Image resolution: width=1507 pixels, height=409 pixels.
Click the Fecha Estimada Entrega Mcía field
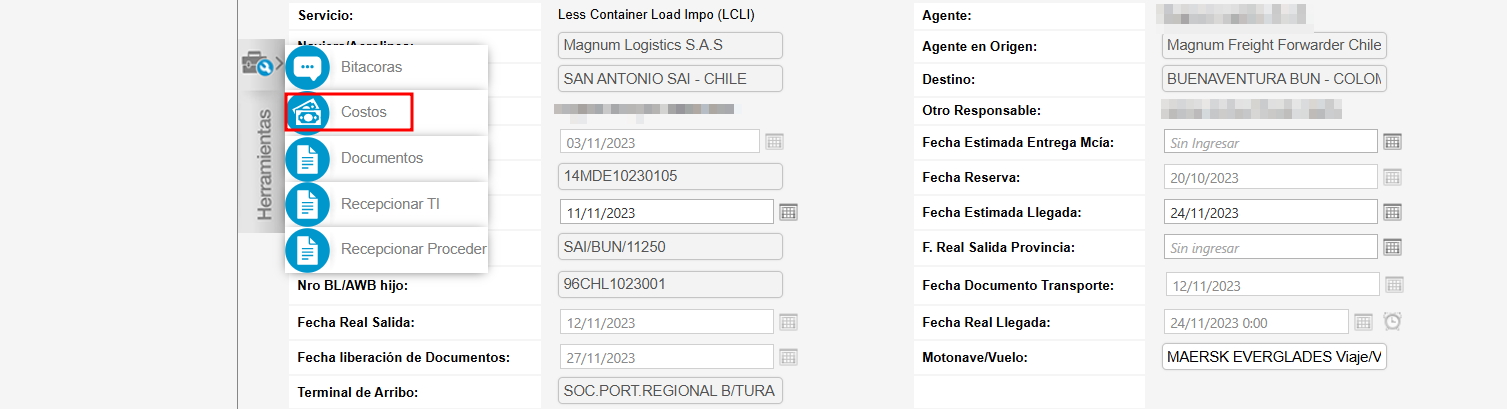pyautogui.click(x=1270, y=142)
